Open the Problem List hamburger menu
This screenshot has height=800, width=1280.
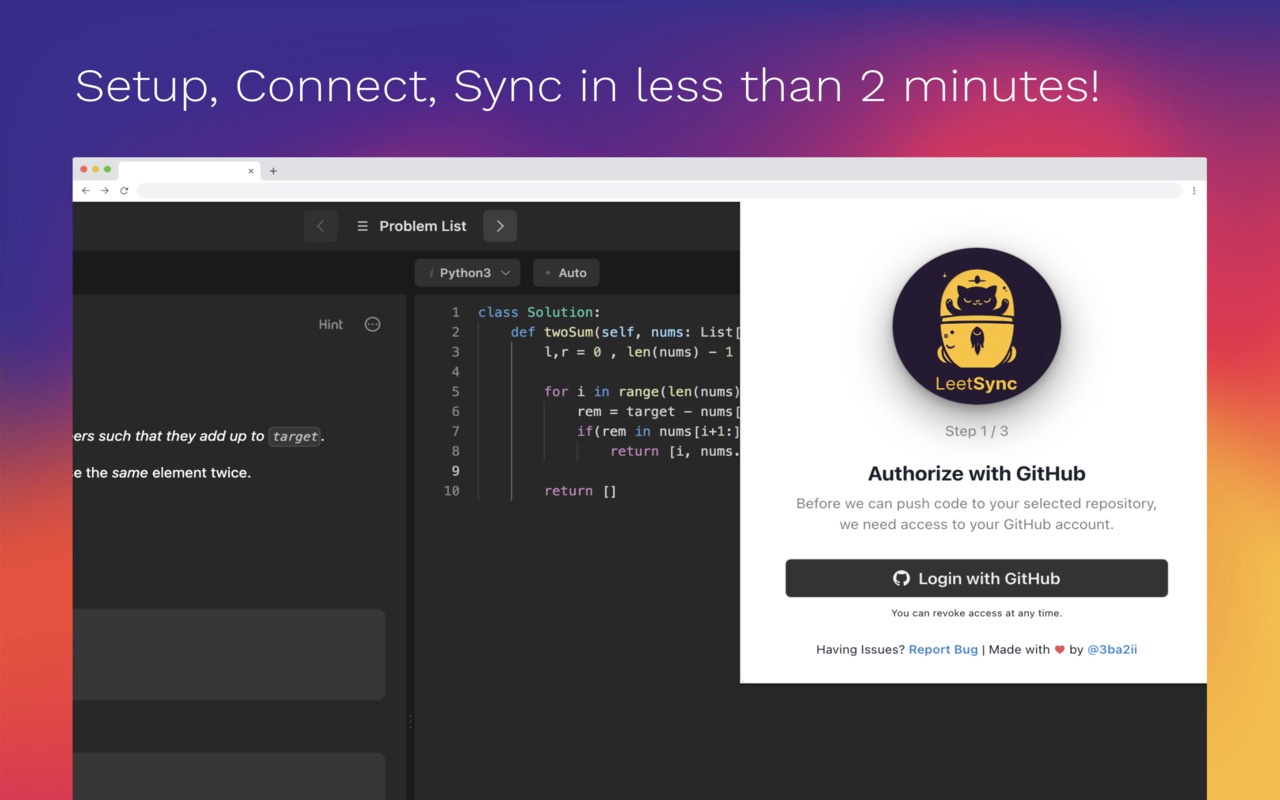(361, 225)
